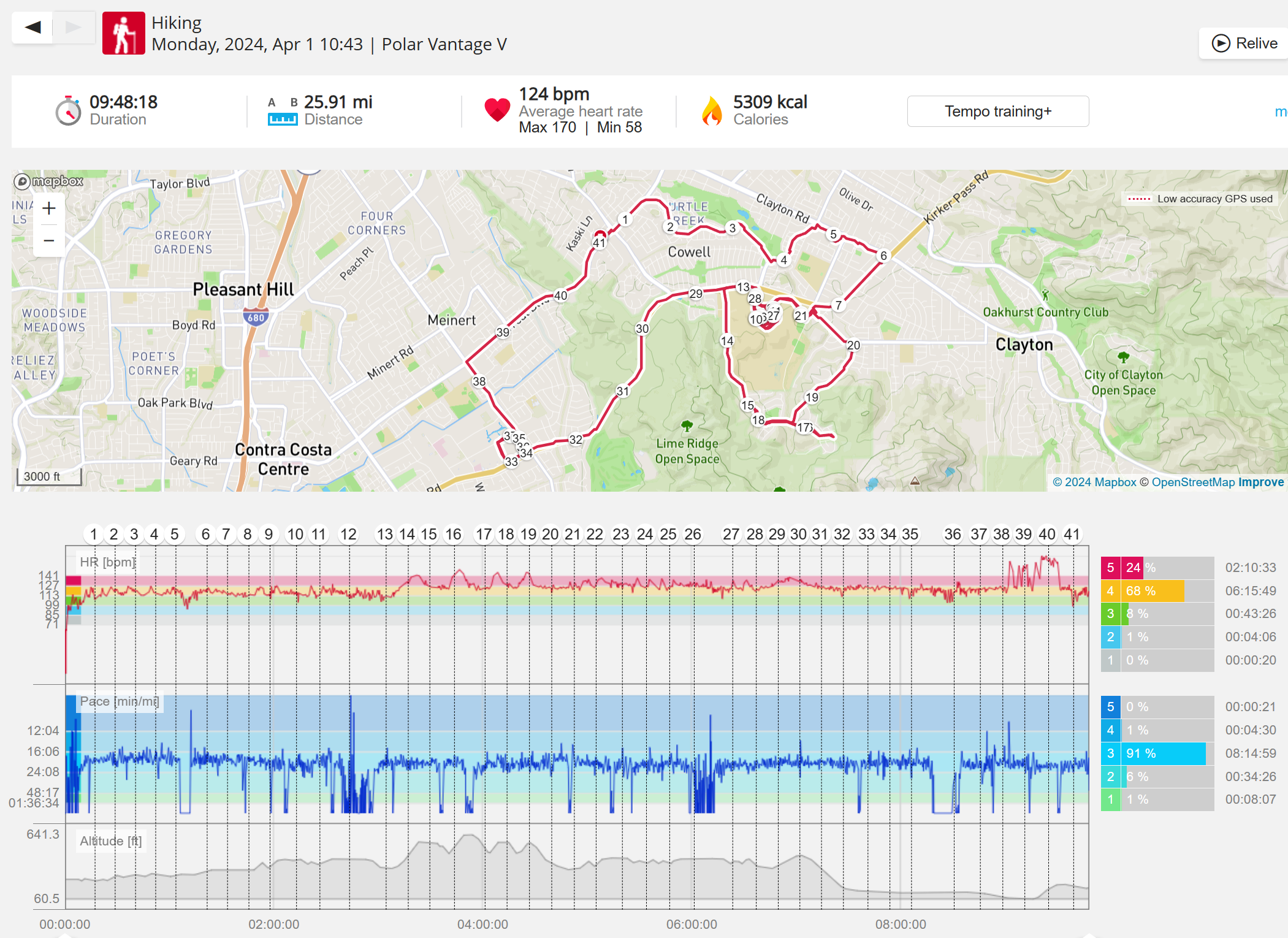Viewport: 1288px width, 938px height.
Task: Open Relive playback of the route
Action: pos(1244,44)
